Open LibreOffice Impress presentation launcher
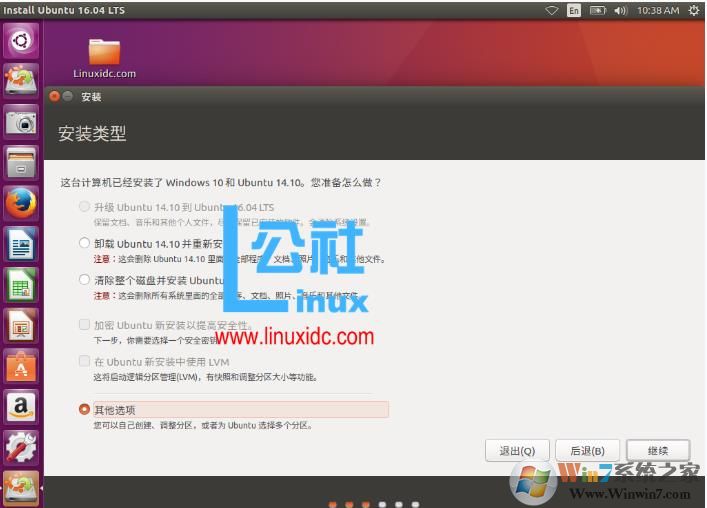707x508 pixels. point(21,325)
